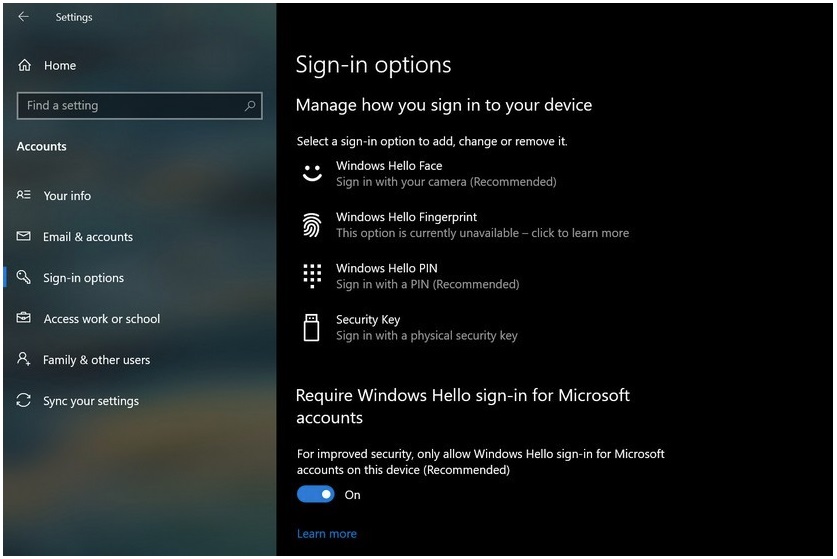Select Sign-in options in sidebar

pos(83,278)
